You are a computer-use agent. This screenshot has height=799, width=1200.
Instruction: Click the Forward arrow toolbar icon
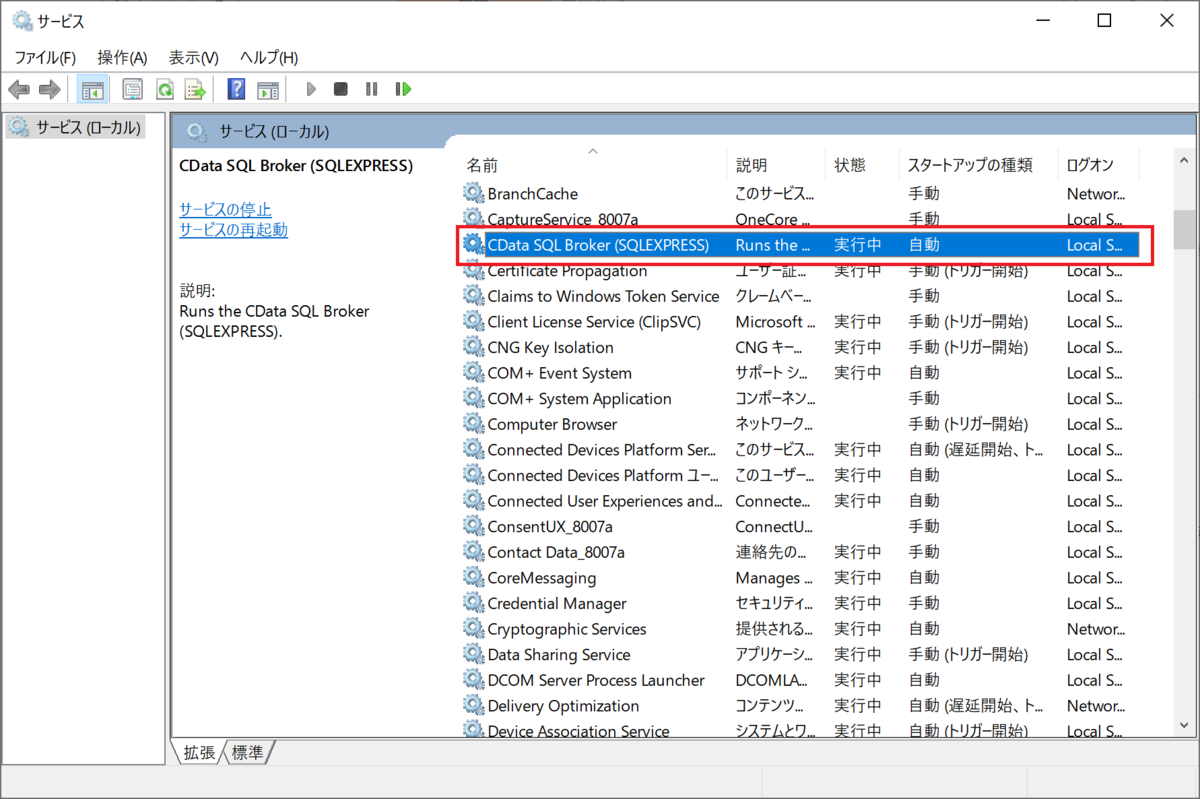tap(49, 90)
